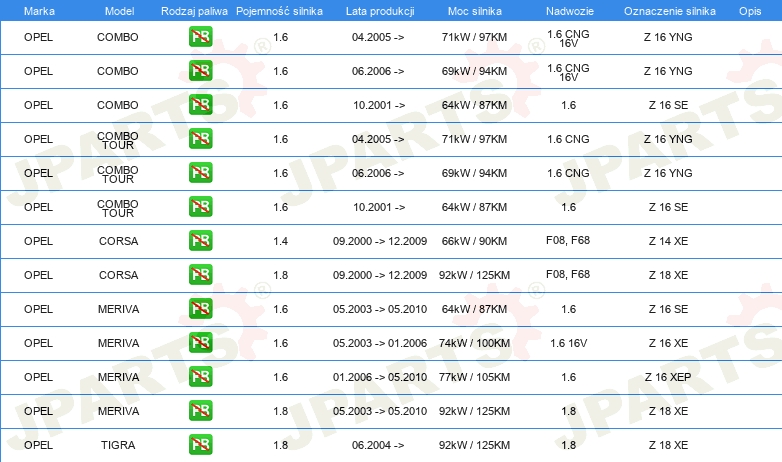Click the Oznaczenie silnika column header
The image size is (782, 462).
click(670, 11)
